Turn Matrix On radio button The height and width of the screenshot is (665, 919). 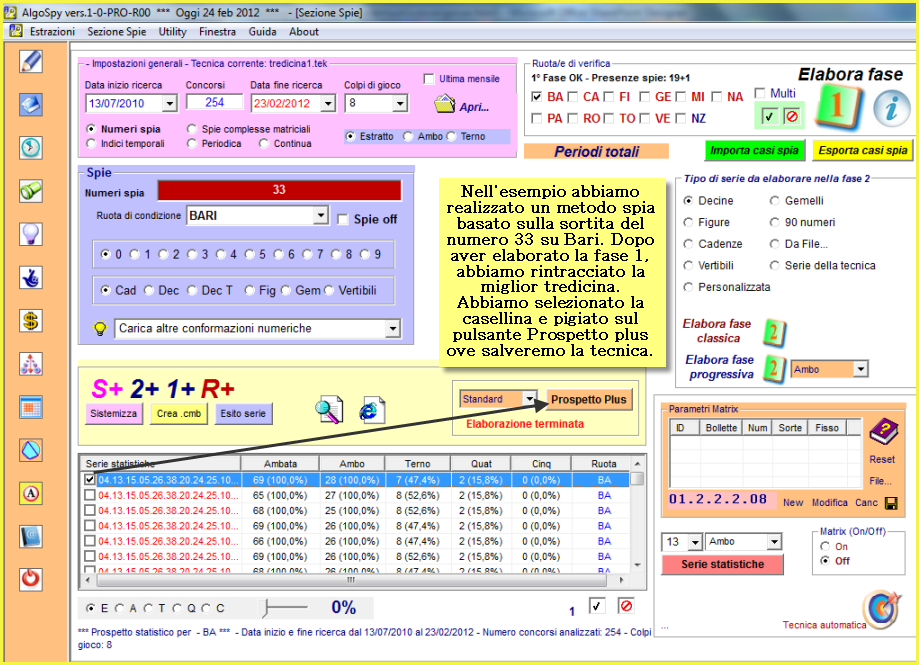[825, 546]
